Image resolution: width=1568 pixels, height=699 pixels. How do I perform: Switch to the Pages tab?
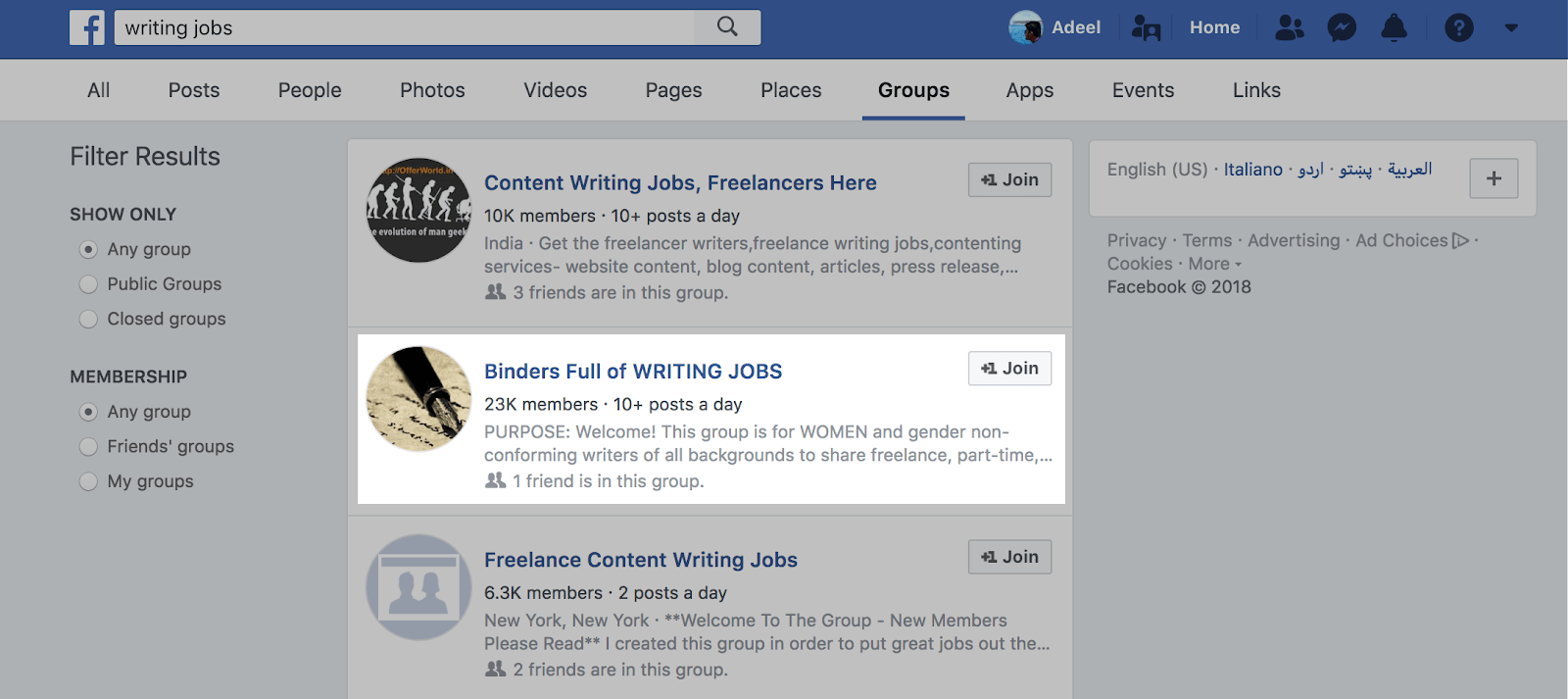pos(673,90)
